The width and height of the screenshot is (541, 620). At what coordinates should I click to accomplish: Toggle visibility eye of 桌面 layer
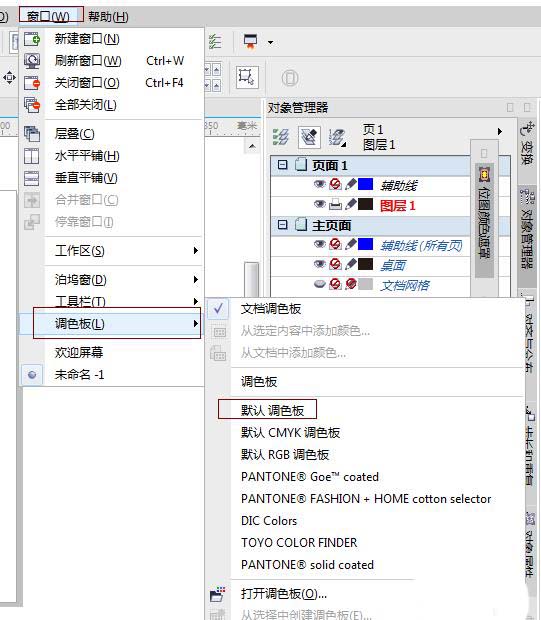click(320, 264)
